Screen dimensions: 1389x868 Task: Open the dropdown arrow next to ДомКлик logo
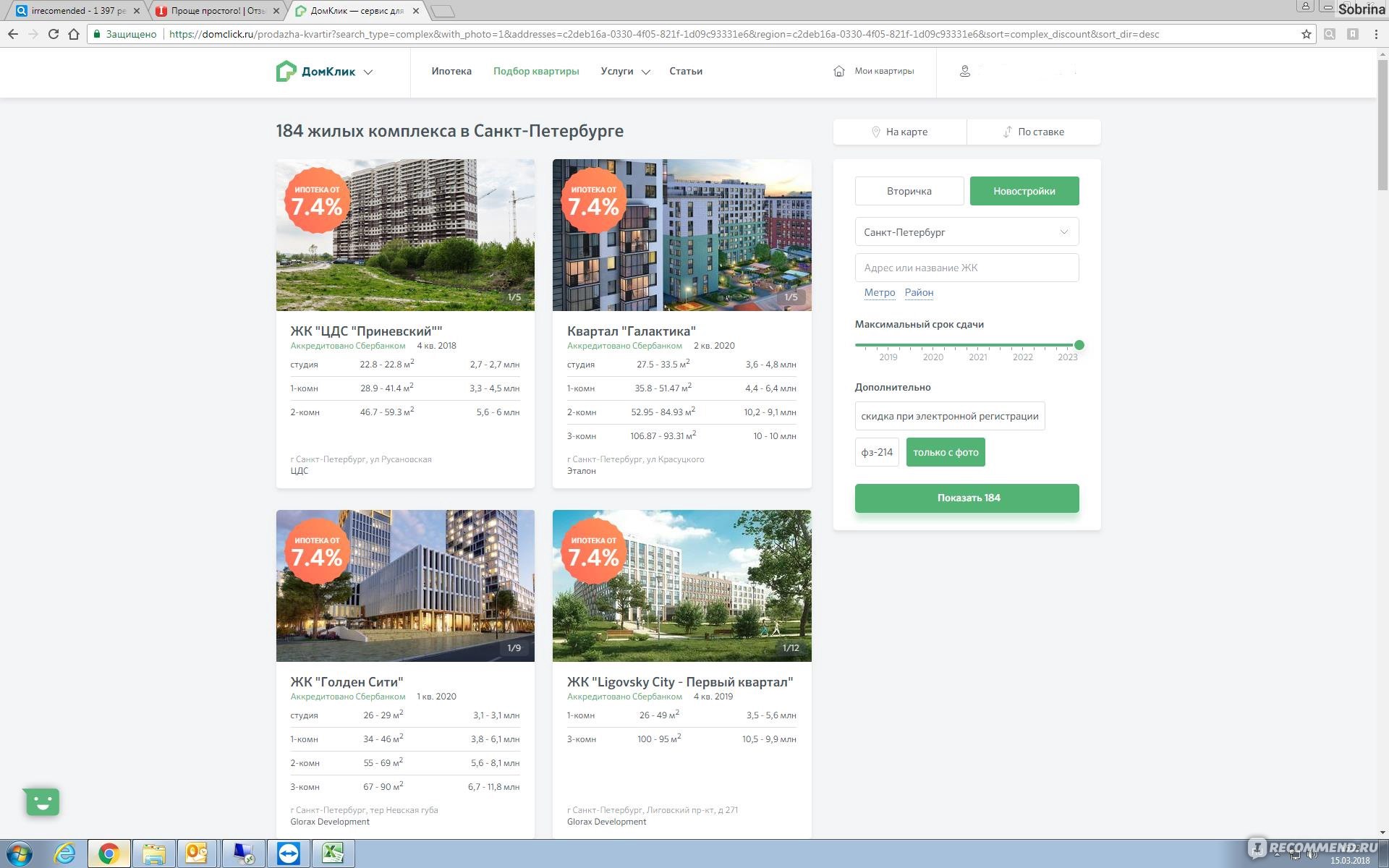pyautogui.click(x=368, y=72)
